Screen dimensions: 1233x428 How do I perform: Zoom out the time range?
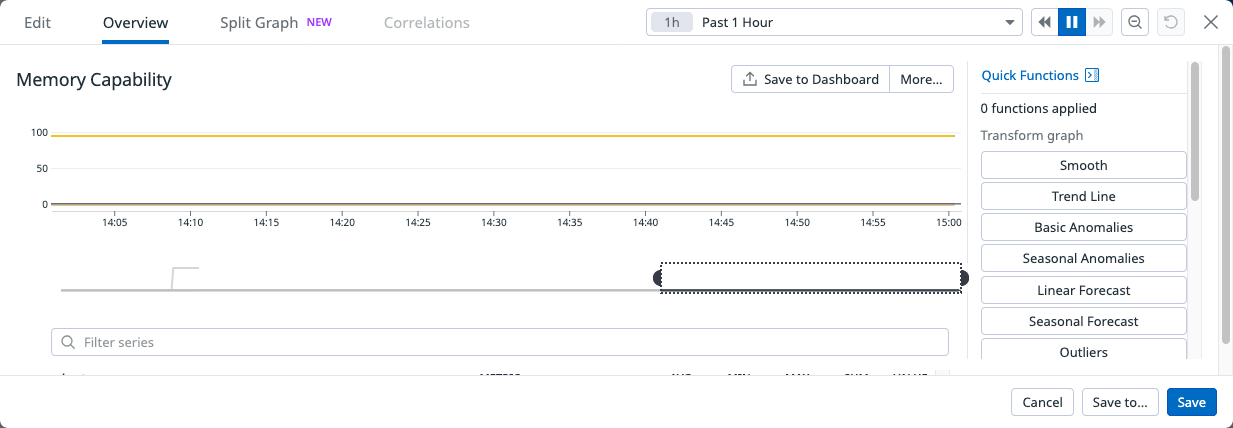coord(1135,22)
